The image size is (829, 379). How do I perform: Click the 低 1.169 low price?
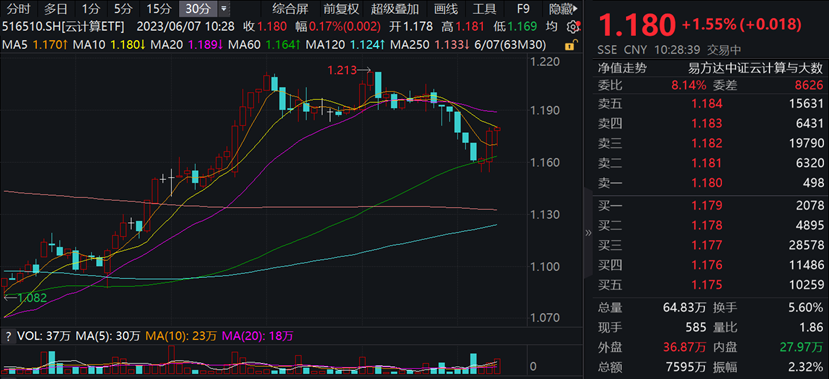(x=514, y=26)
